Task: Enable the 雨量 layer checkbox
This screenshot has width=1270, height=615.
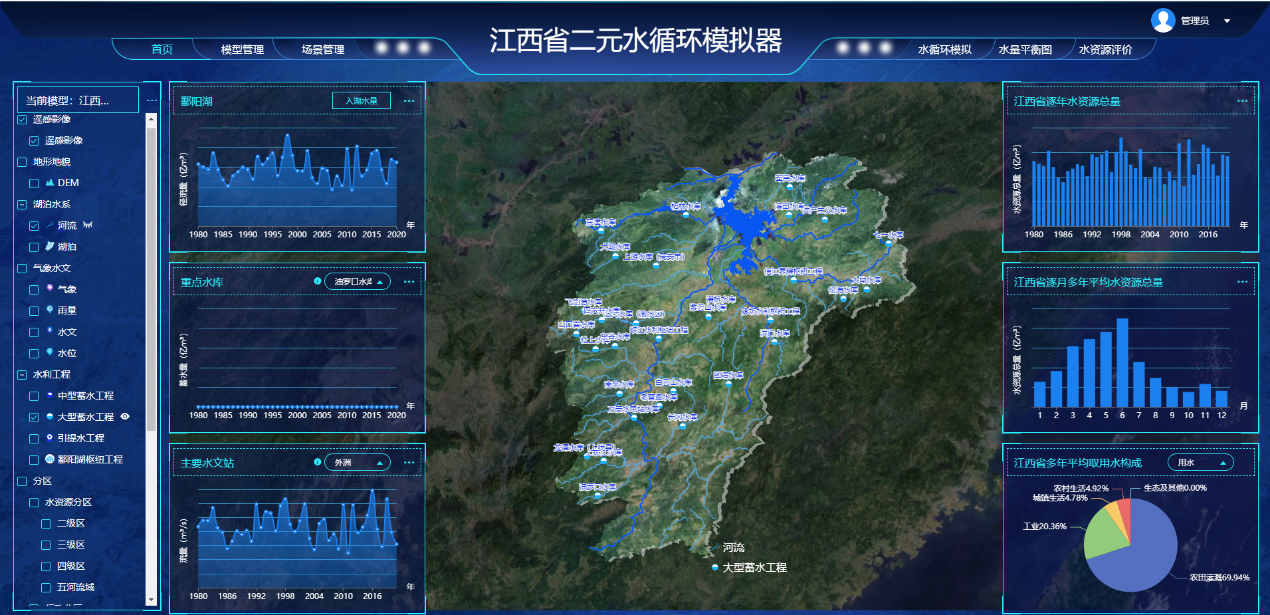Action: (34, 310)
